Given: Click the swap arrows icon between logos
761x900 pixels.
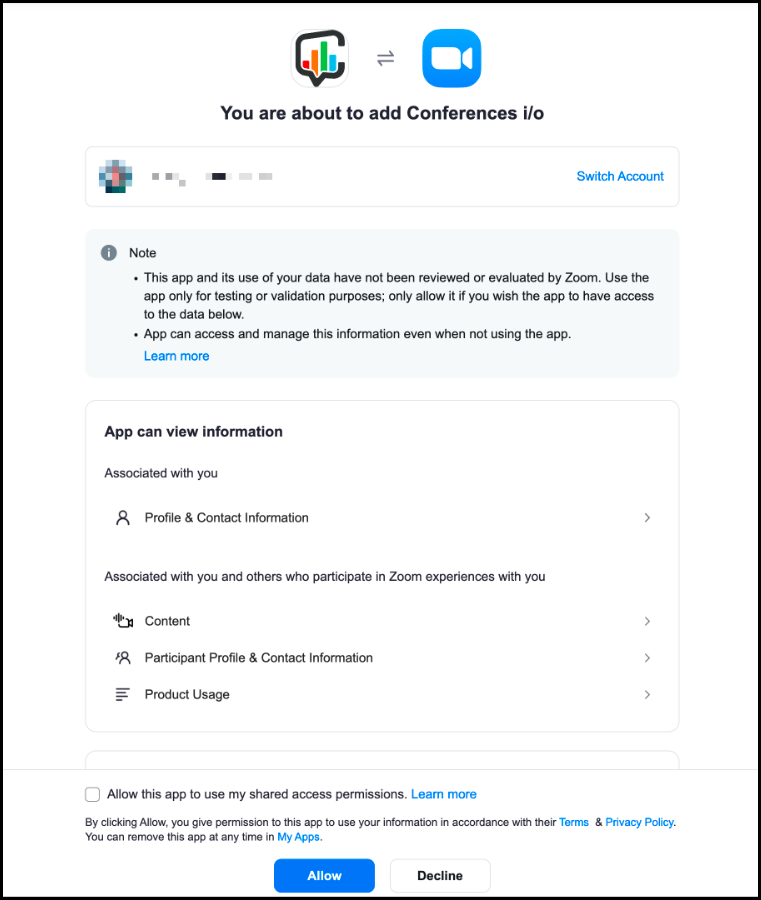Looking at the screenshot, I should coord(385,58).
